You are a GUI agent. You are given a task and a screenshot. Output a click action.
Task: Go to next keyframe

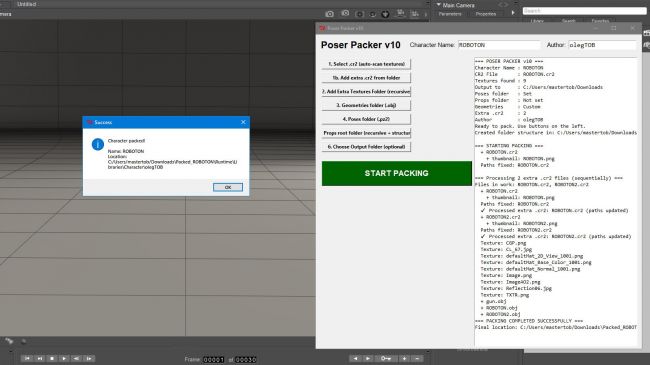[368, 358]
